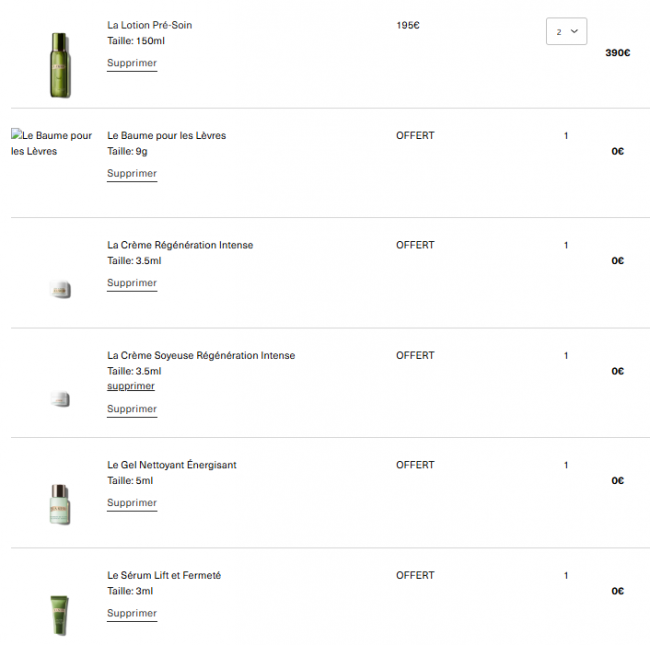Screen dimensions: 650x645
Task: Open La Crème Soyeuse Régénération Intense title
Action: (201, 355)
